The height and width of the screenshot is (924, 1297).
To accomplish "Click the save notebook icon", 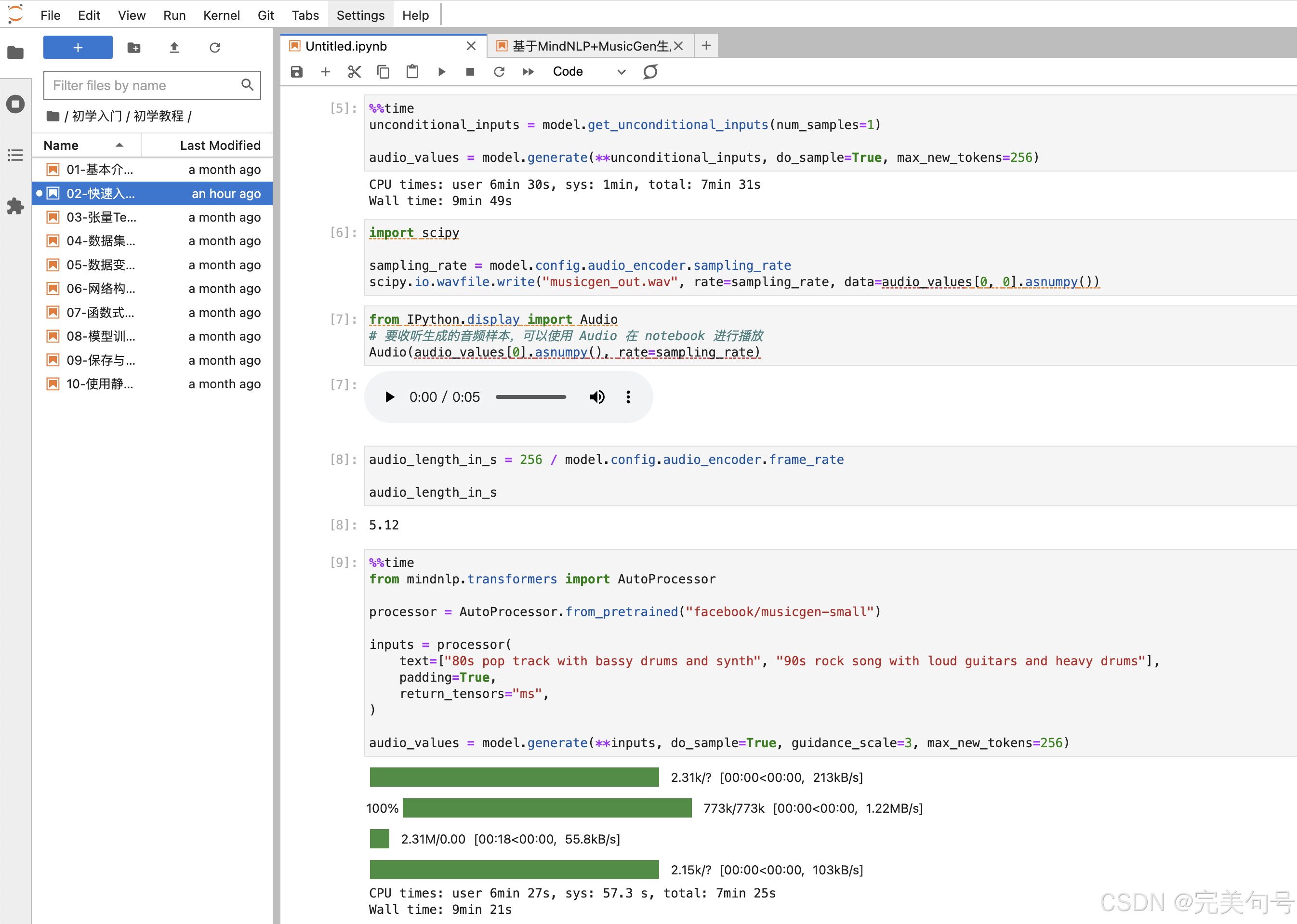I will click(297, 71).
